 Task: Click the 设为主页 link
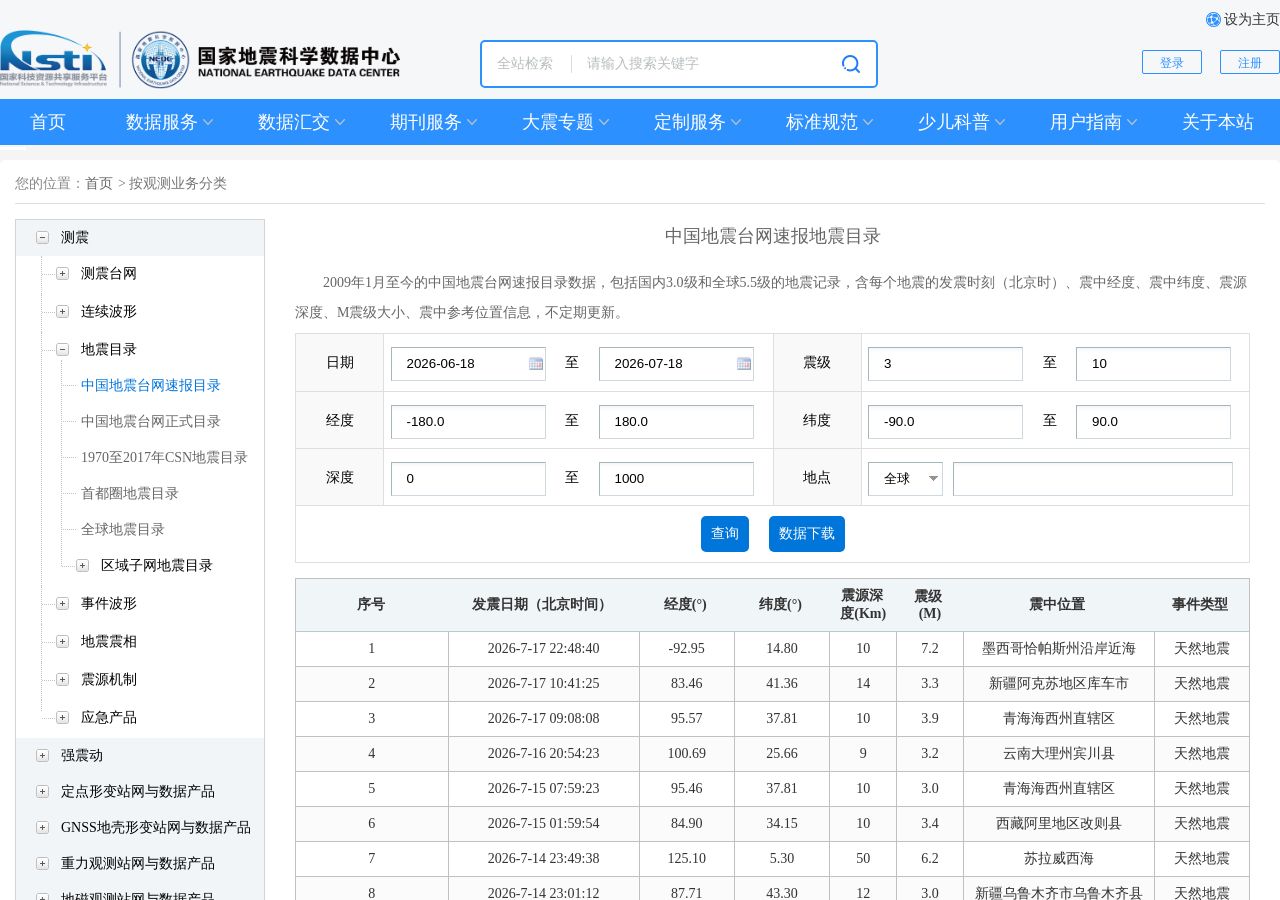(x=1252, y=20)
